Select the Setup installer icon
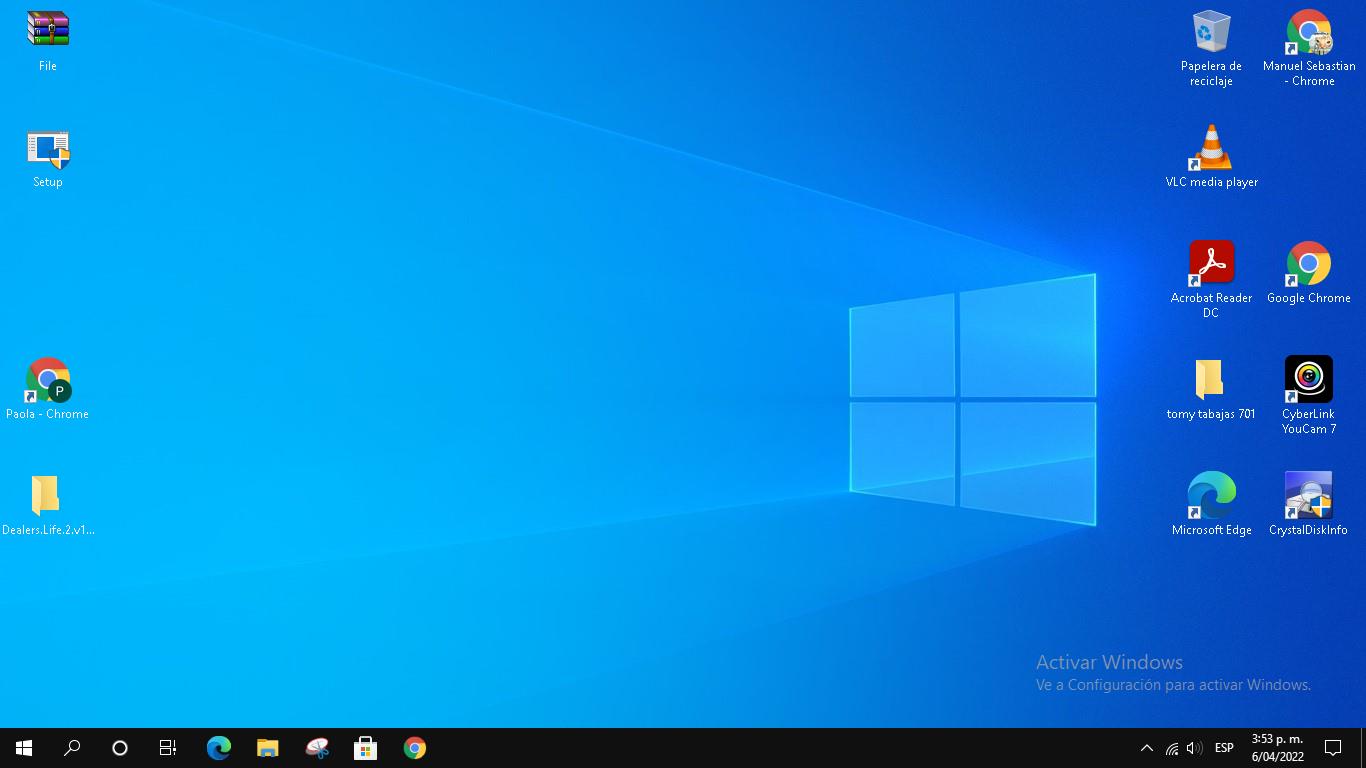This screenshot has width=1366, height=768. 47,150
